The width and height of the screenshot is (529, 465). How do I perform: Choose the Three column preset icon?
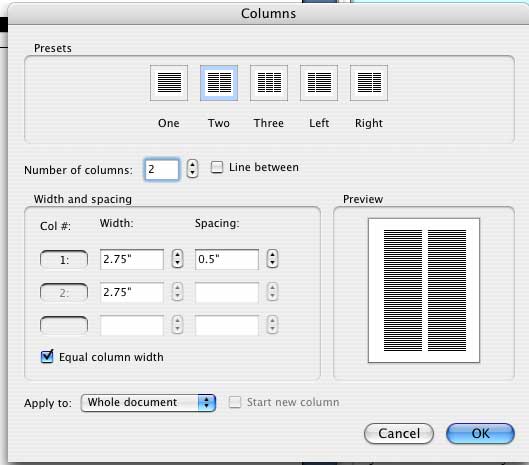[269, 83]
